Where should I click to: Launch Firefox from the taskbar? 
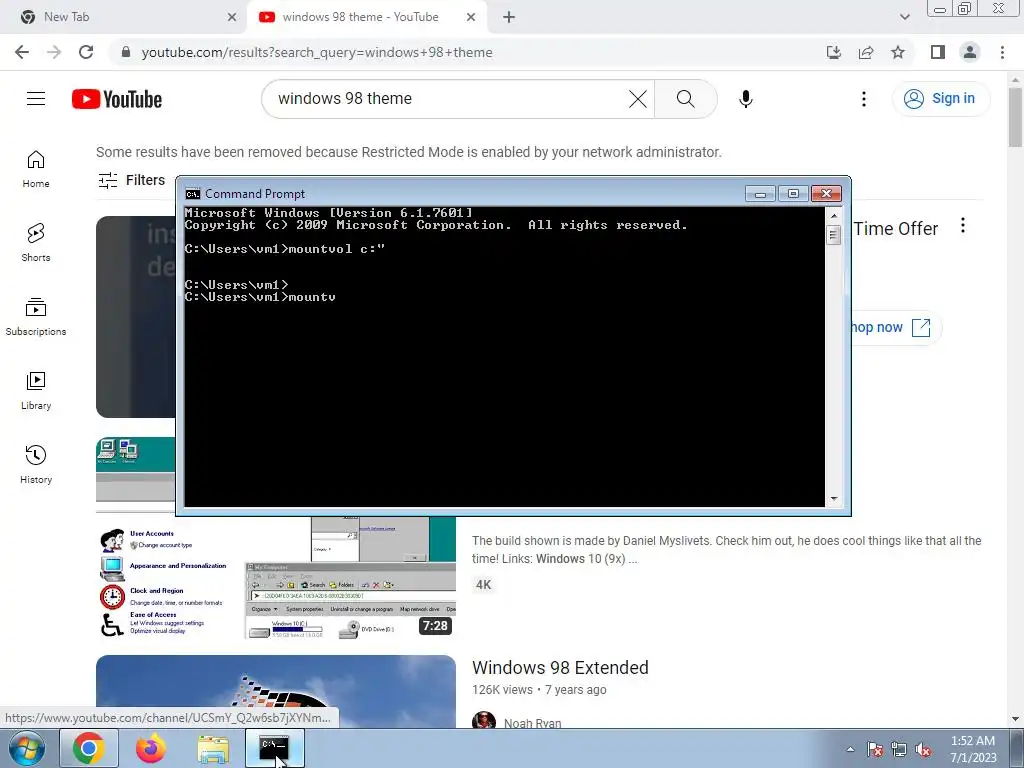[x=151, y=748]
